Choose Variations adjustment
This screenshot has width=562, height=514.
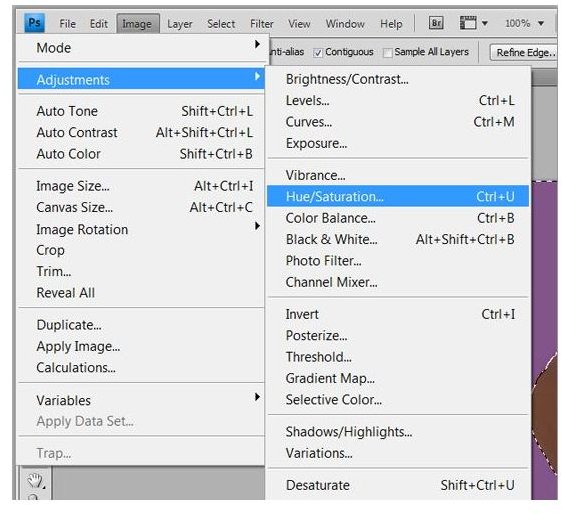[398, 453]
